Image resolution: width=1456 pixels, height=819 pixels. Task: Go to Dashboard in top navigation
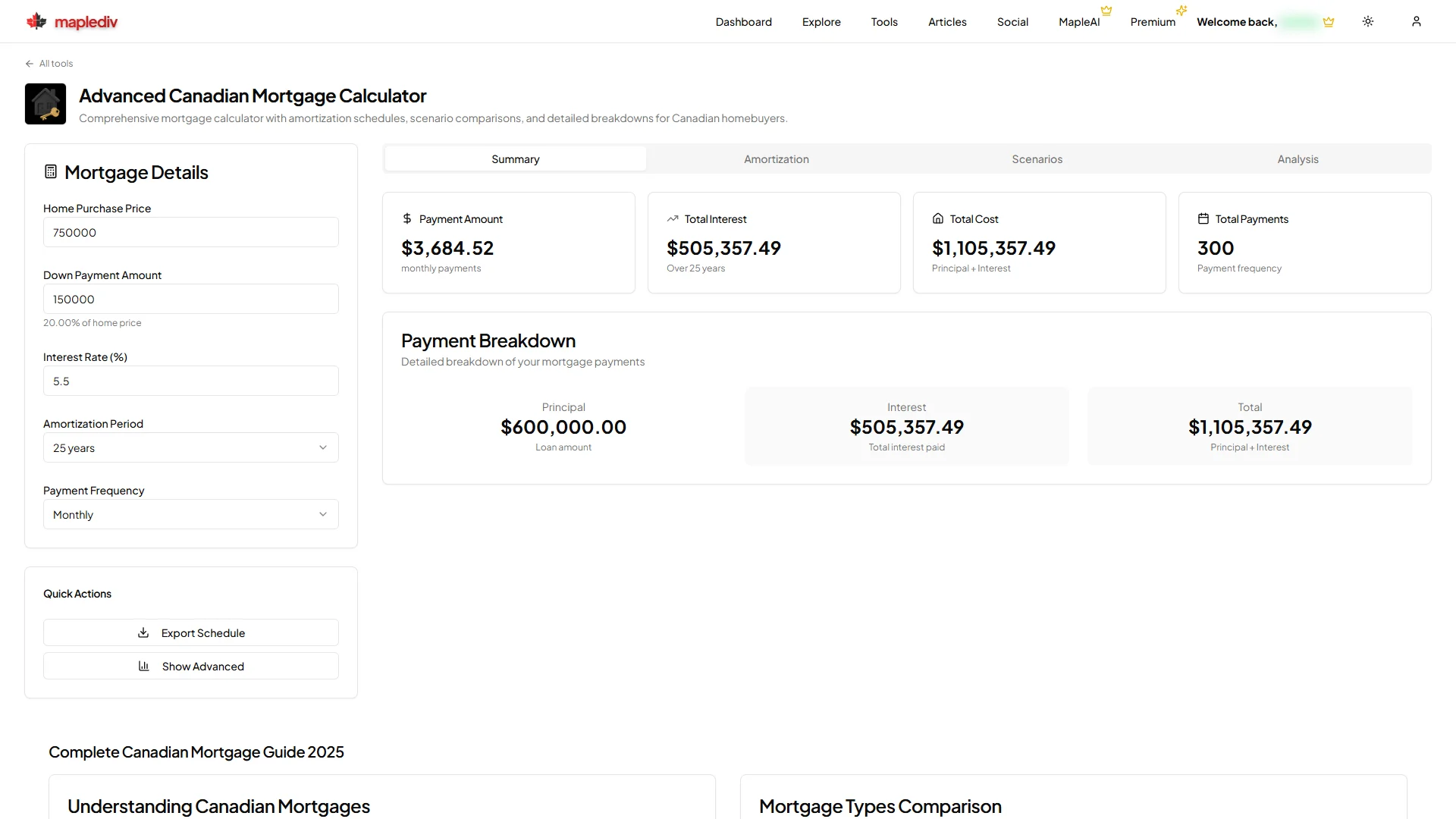tap(744, 22)
